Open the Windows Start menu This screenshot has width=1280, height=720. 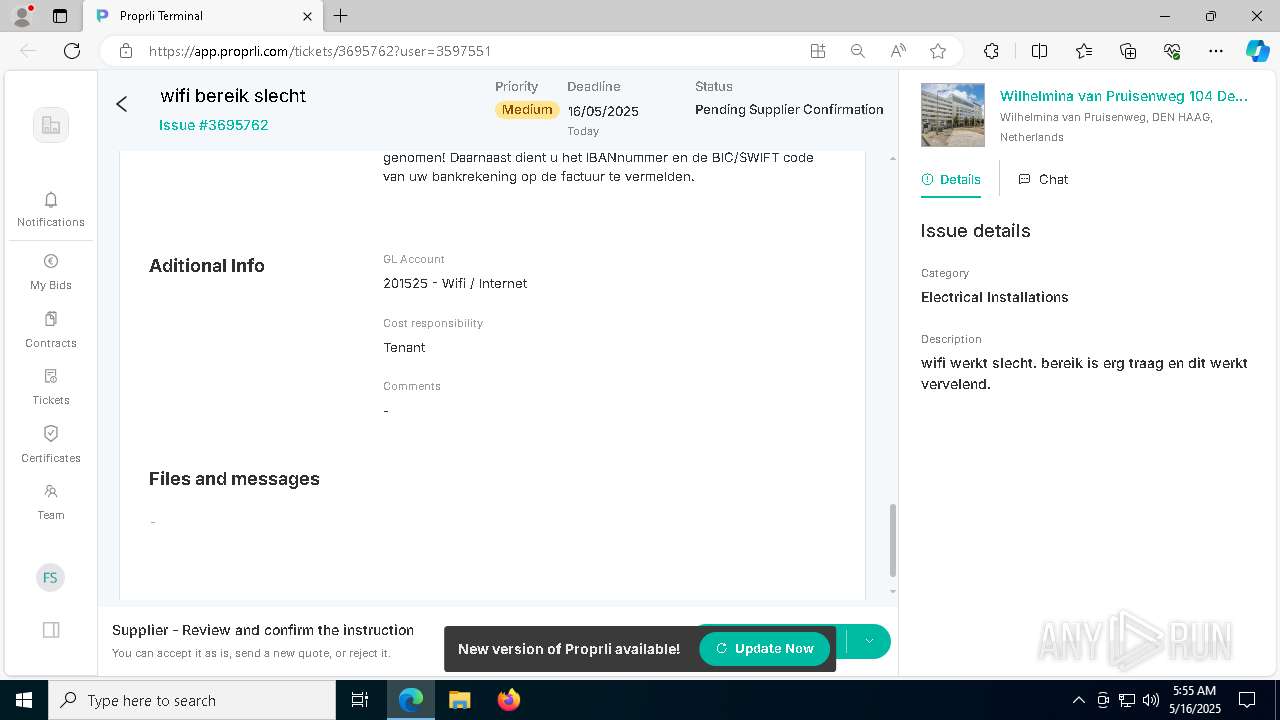(x=24, y=700)
